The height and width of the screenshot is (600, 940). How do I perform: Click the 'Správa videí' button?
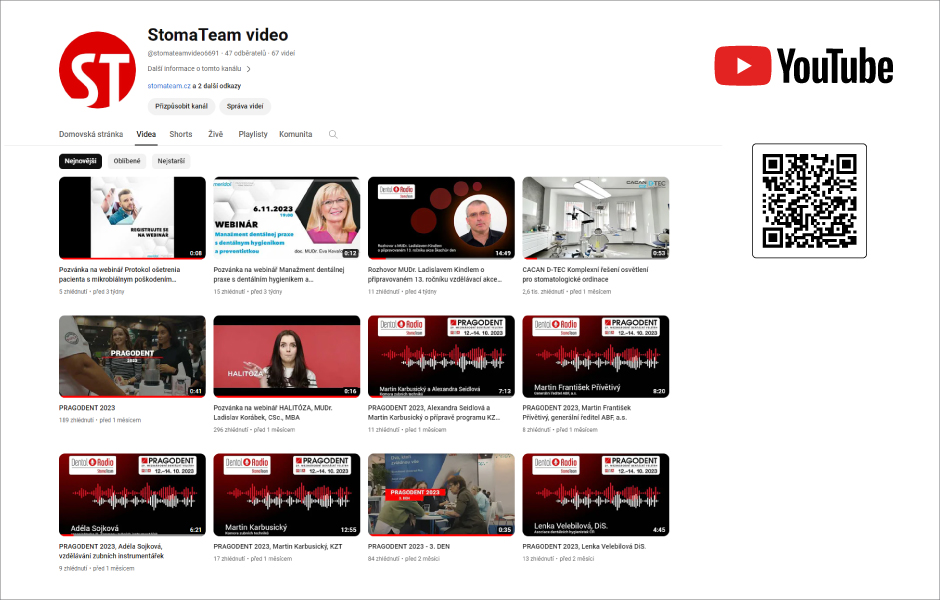[x=245, y=106]
